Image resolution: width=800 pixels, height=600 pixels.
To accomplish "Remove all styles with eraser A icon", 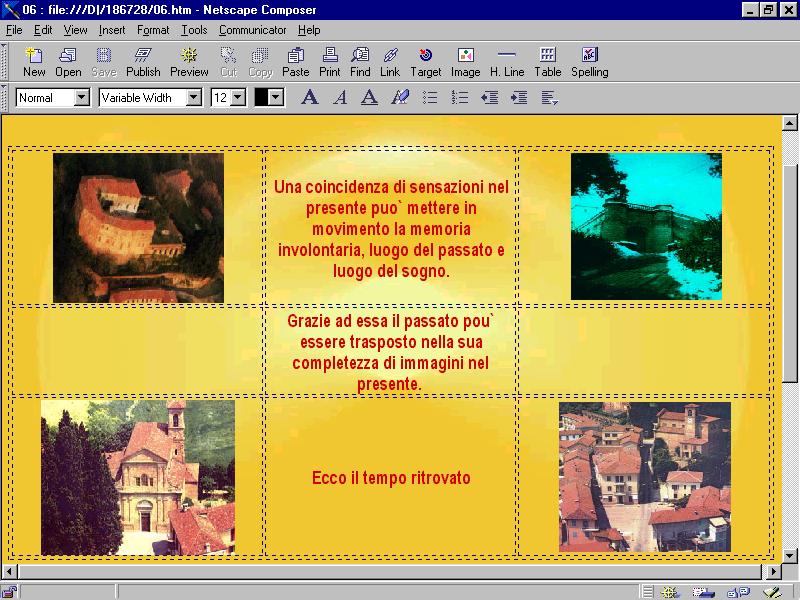I will (399, 97).
